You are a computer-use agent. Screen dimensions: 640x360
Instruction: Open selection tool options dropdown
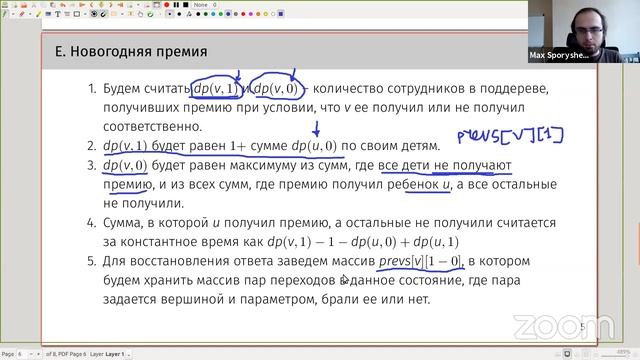pyautogui.click(x=122, y=14)
